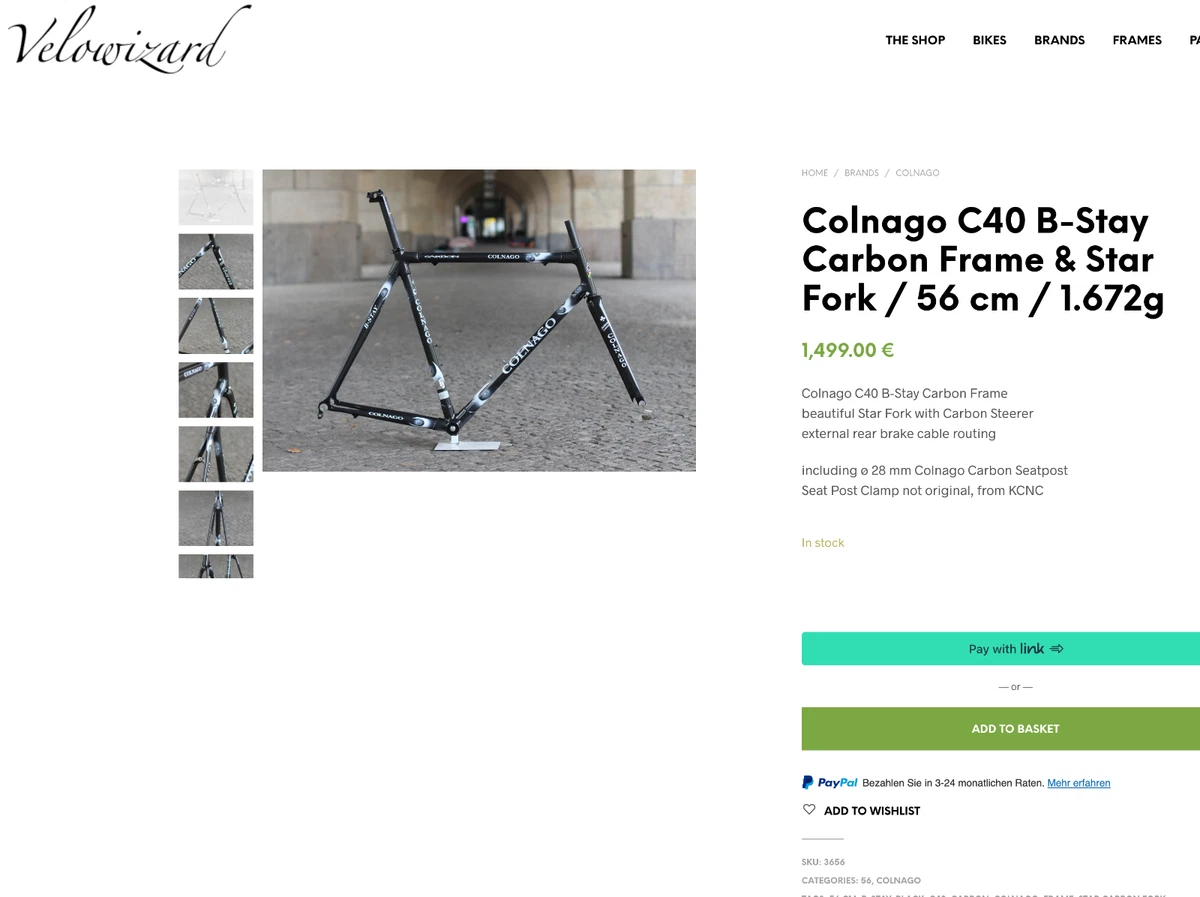Click the ADD TO BASKET button

coord(1001,729)
